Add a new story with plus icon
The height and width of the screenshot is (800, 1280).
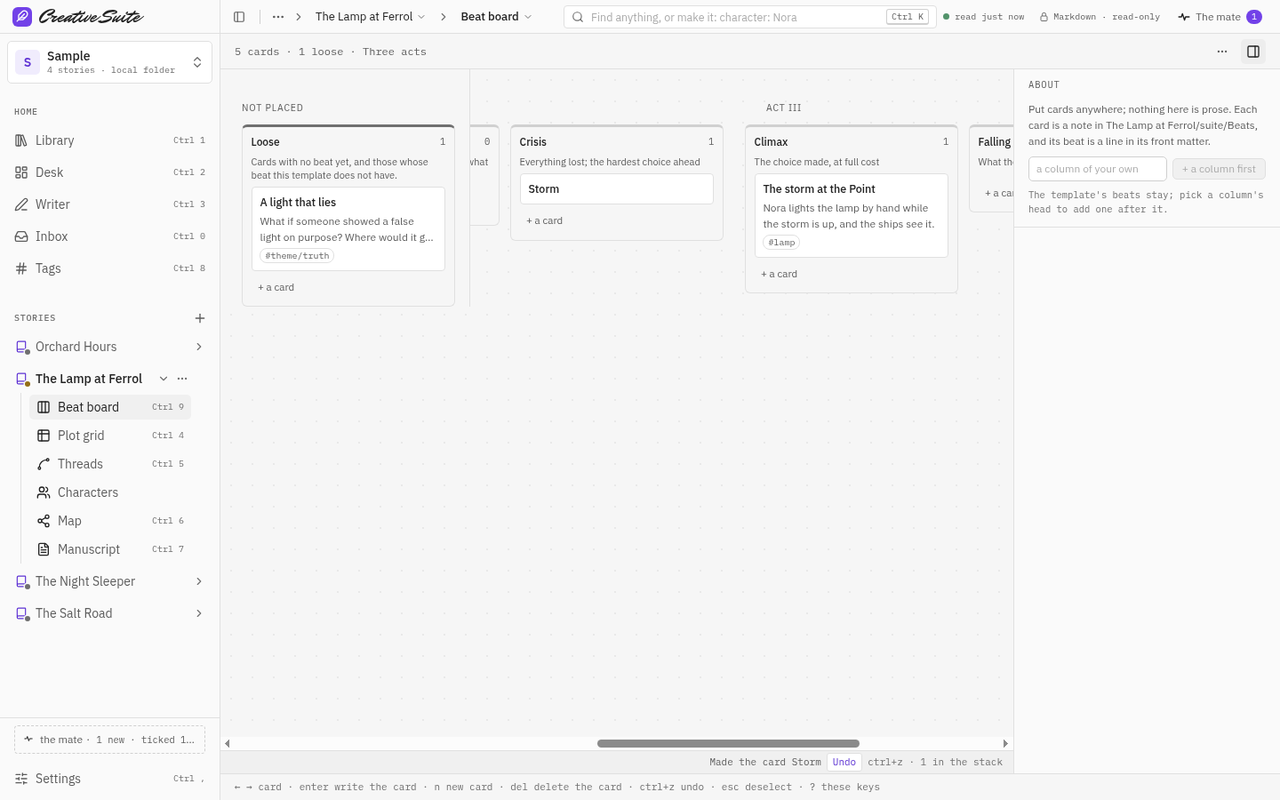200,318
